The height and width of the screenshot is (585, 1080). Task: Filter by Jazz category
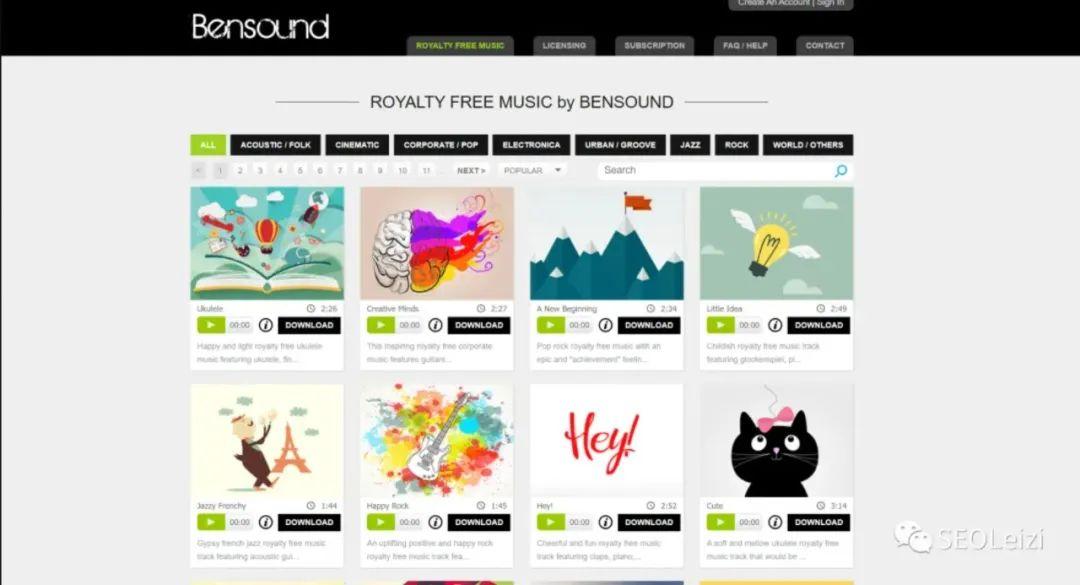[690, 145]
